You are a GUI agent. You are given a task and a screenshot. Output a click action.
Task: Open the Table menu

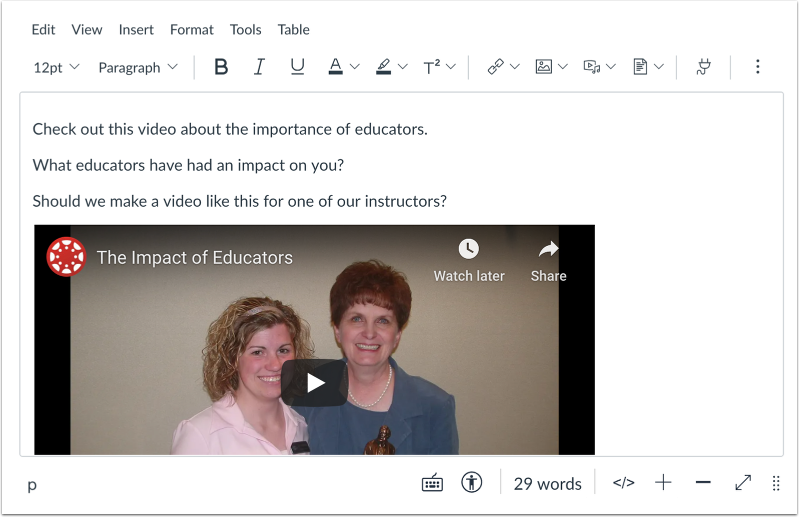point(294,30)
